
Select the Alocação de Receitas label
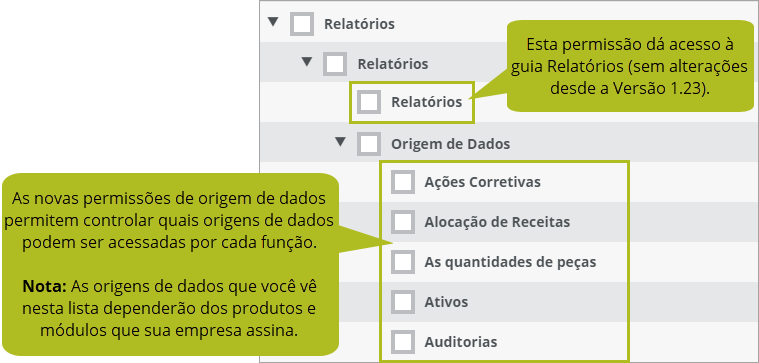[x=497, y=222]
